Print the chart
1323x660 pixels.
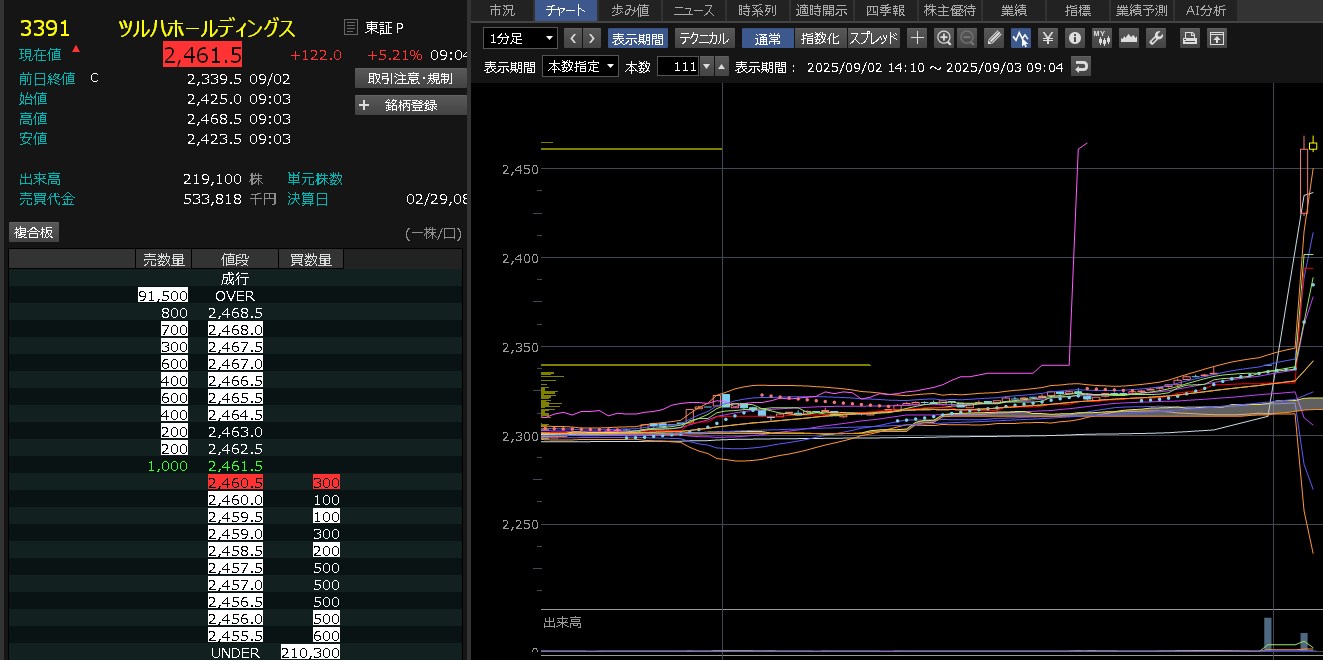[x=1190, y=38]
